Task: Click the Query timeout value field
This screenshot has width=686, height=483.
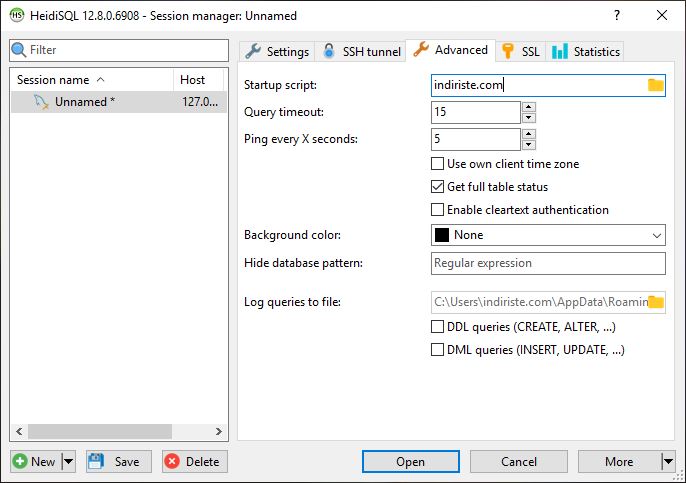Action: point(476,112)
